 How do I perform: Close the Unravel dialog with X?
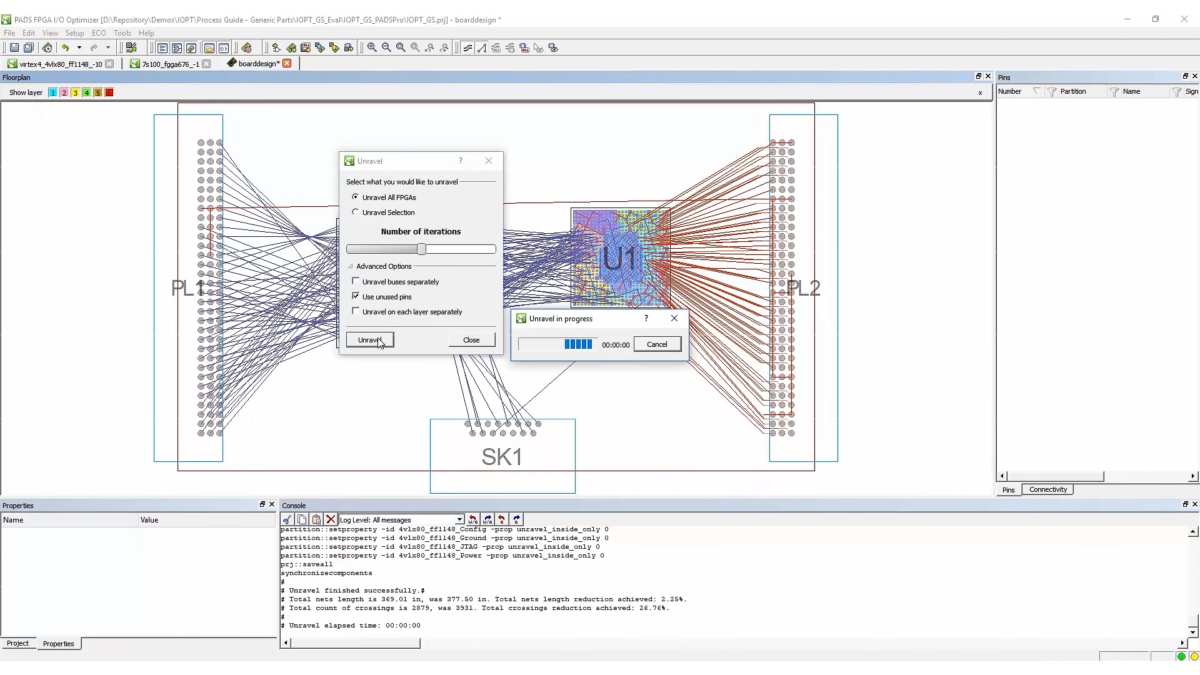(489, 161)
